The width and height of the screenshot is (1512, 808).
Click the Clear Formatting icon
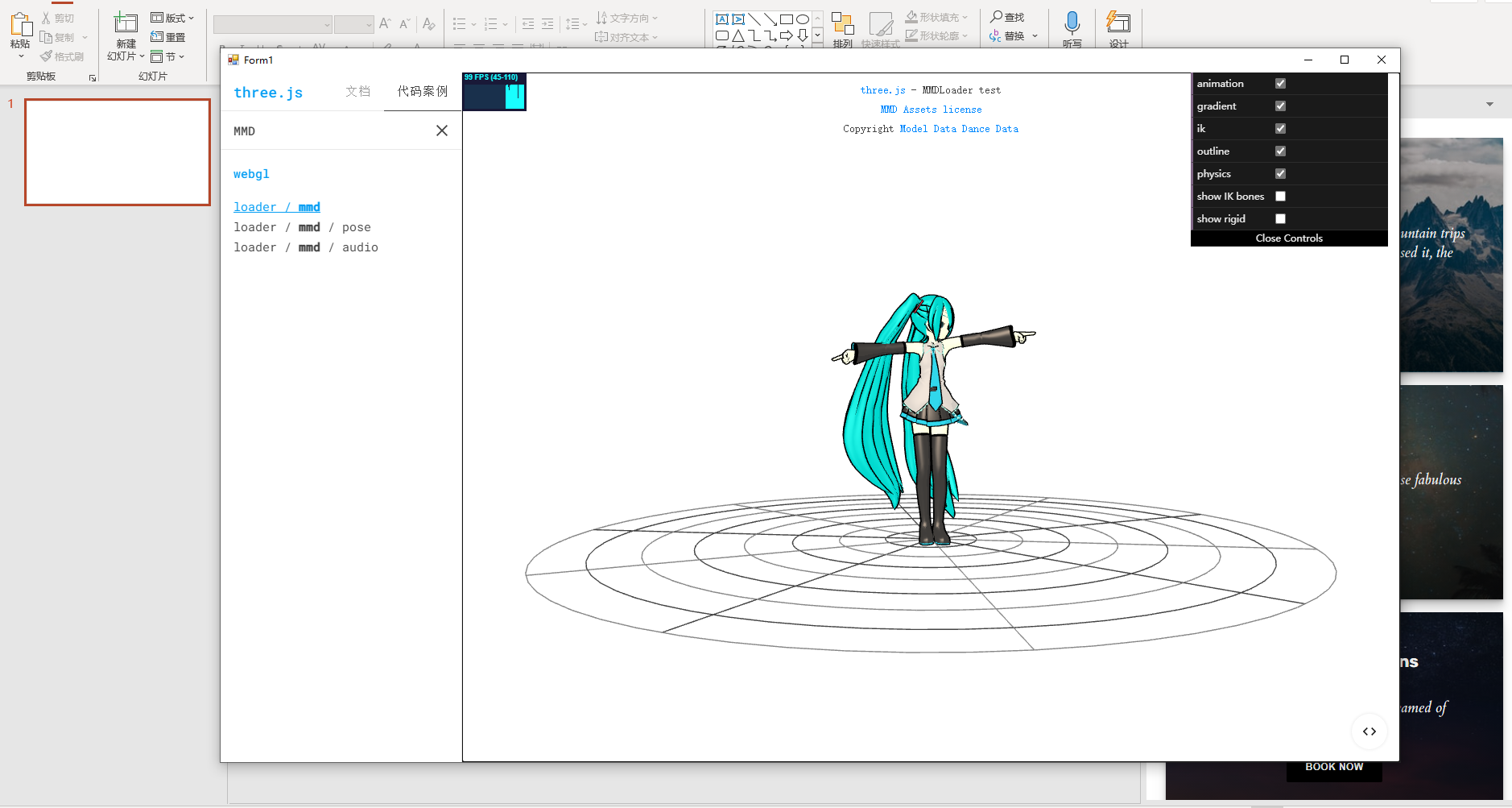coord(428,24)
